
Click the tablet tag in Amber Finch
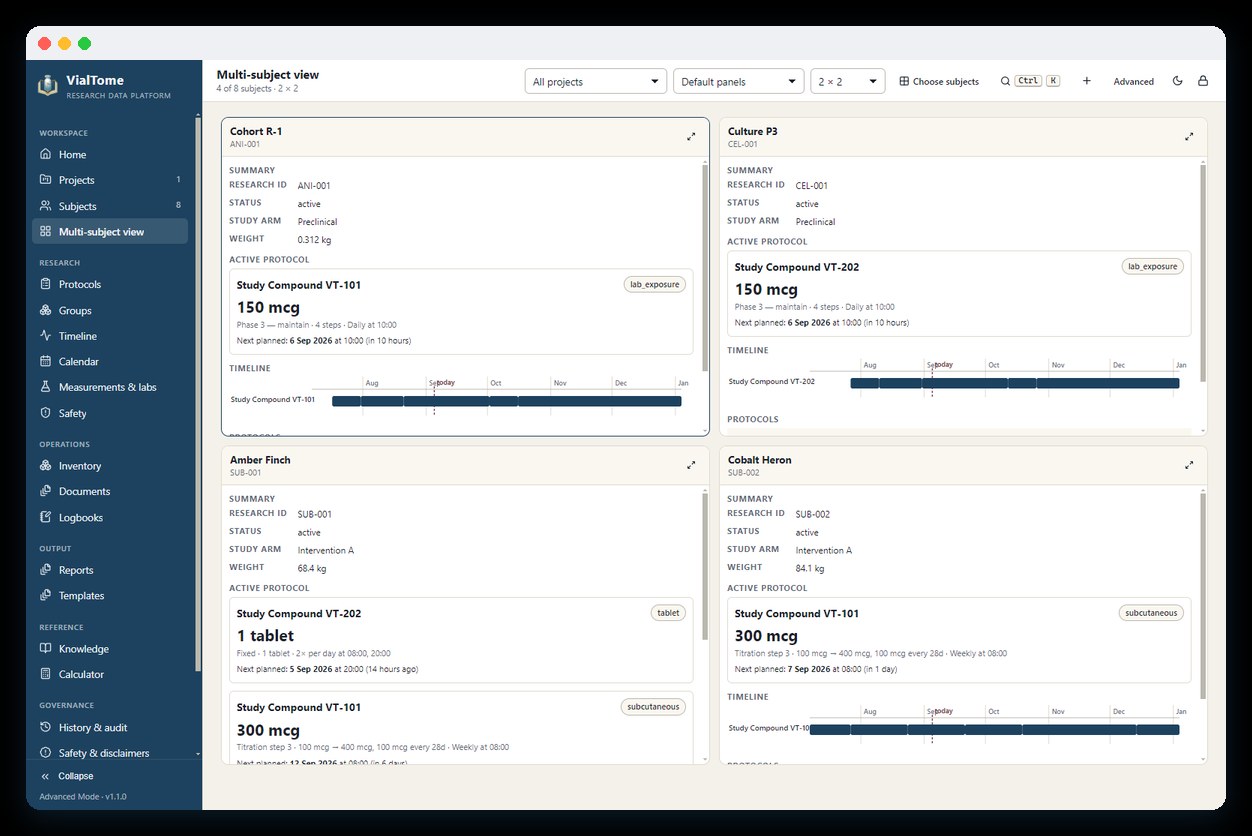point(668,613)
